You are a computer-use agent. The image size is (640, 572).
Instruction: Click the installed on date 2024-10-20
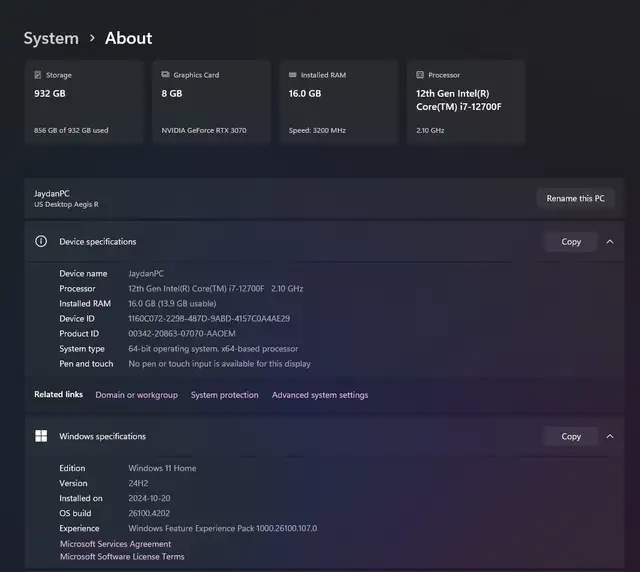point(149,498)
